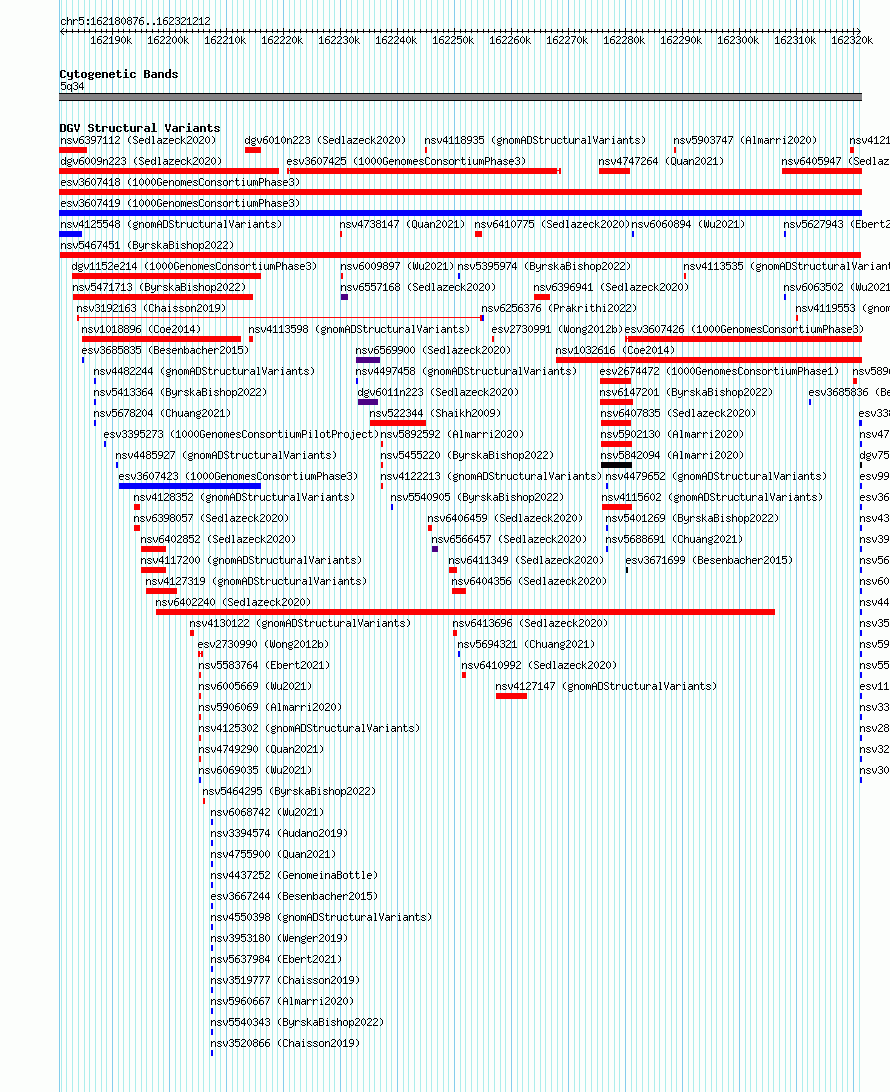Click nsv5471713 (ByrskaBishop2022) label

tap(159, 287)
